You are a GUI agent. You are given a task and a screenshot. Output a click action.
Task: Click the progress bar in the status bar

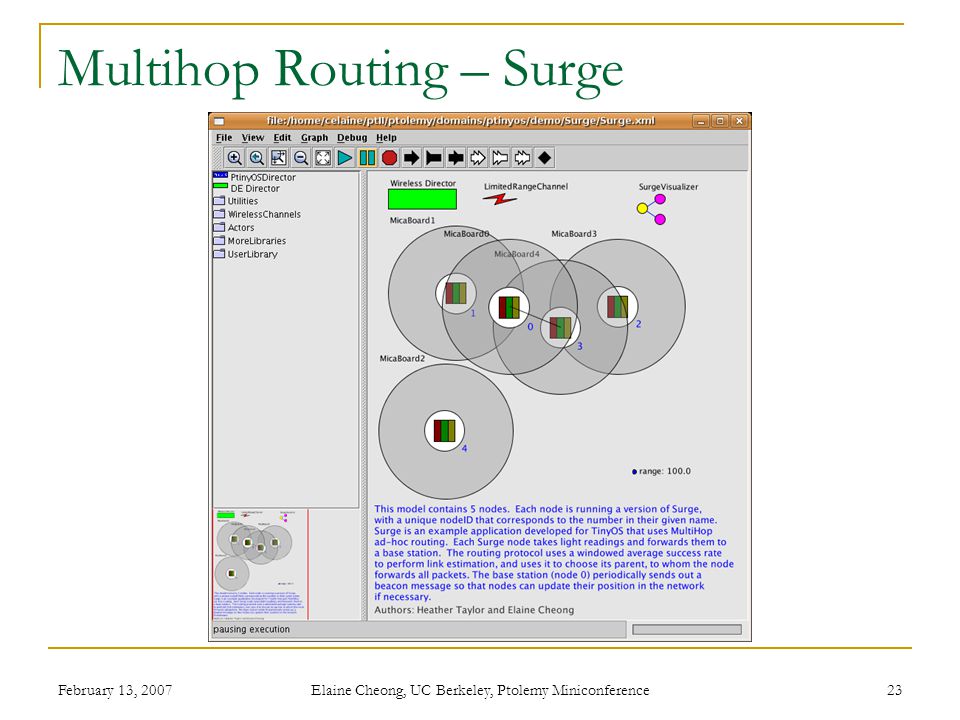pyautogui.click(x=686, y=629)
